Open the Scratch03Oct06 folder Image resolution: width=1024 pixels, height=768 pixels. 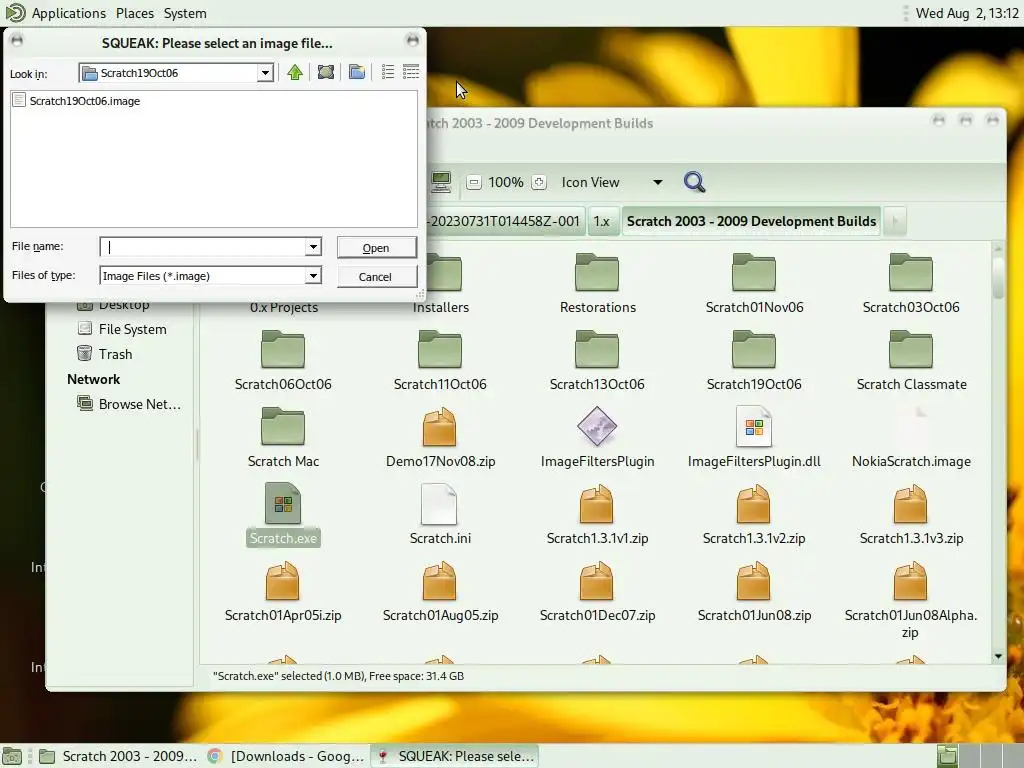pyautogui.click(x=911, y=284)
